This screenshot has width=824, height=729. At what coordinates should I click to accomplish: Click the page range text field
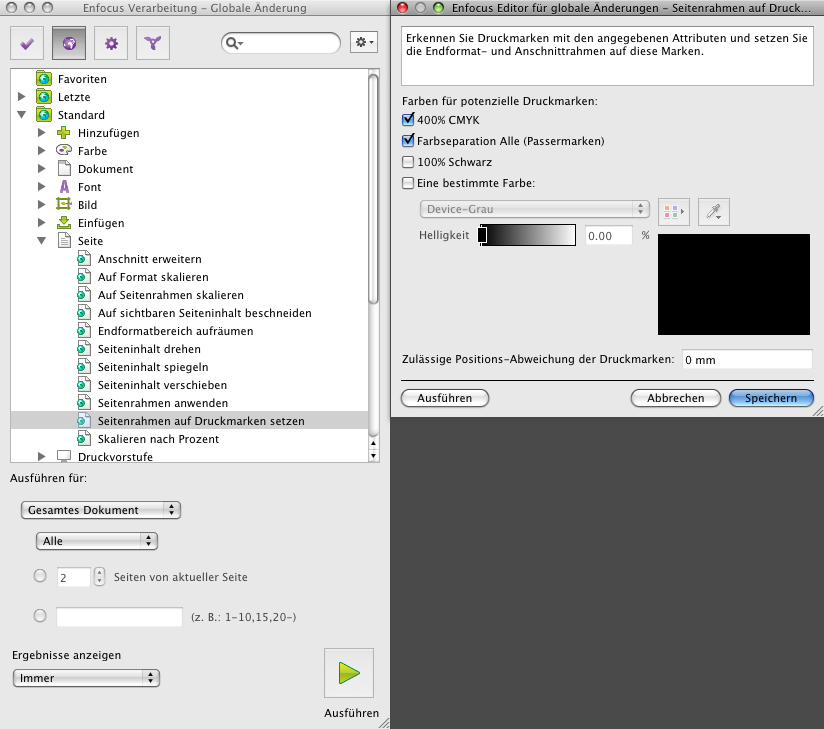click(119, 617)
